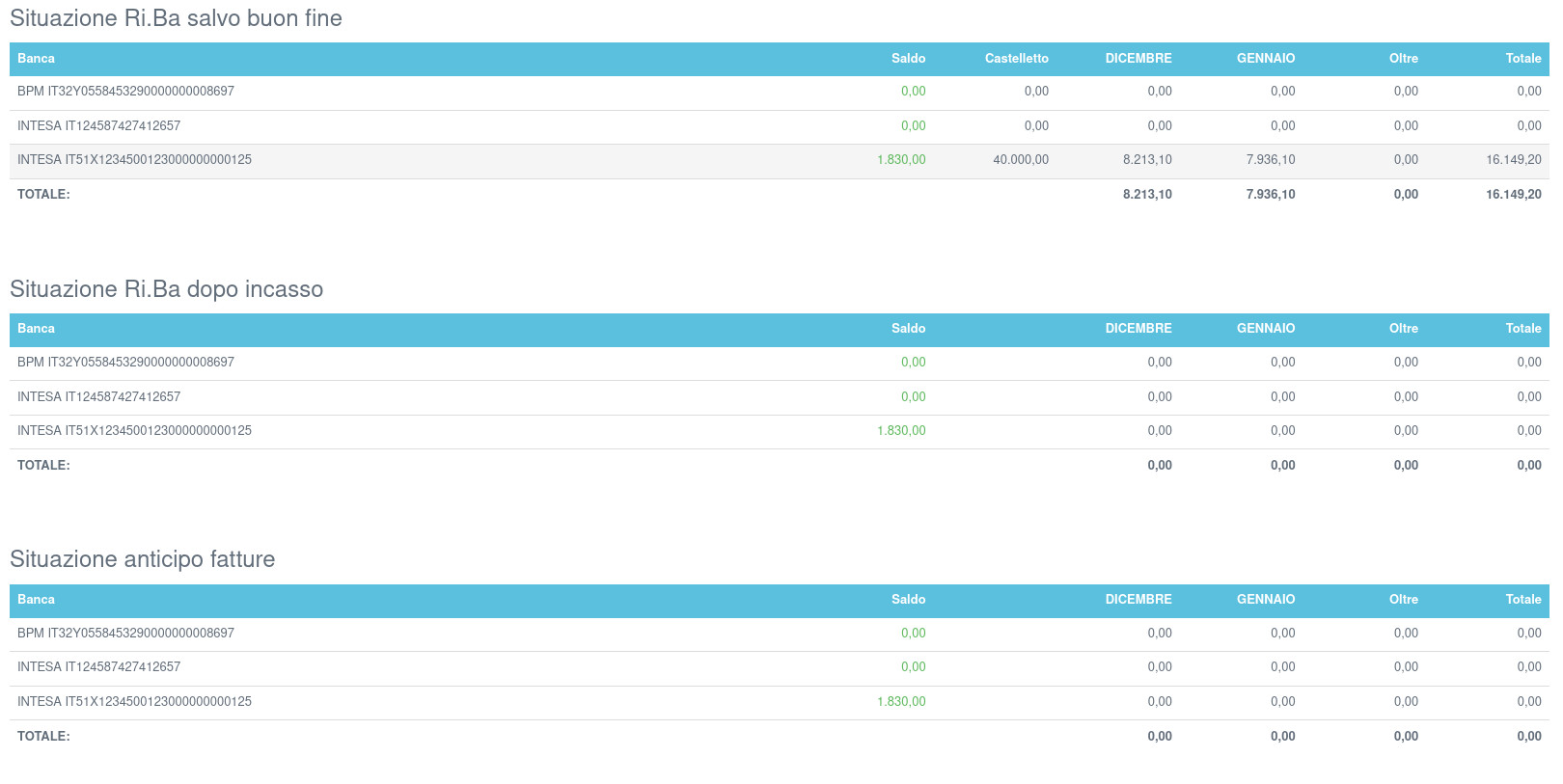Image resolution: width=1563 pixels, height=784 pixels.
Task: Select the INTESA IT51X row in the dopo incasso table
Action: (134, 431)
